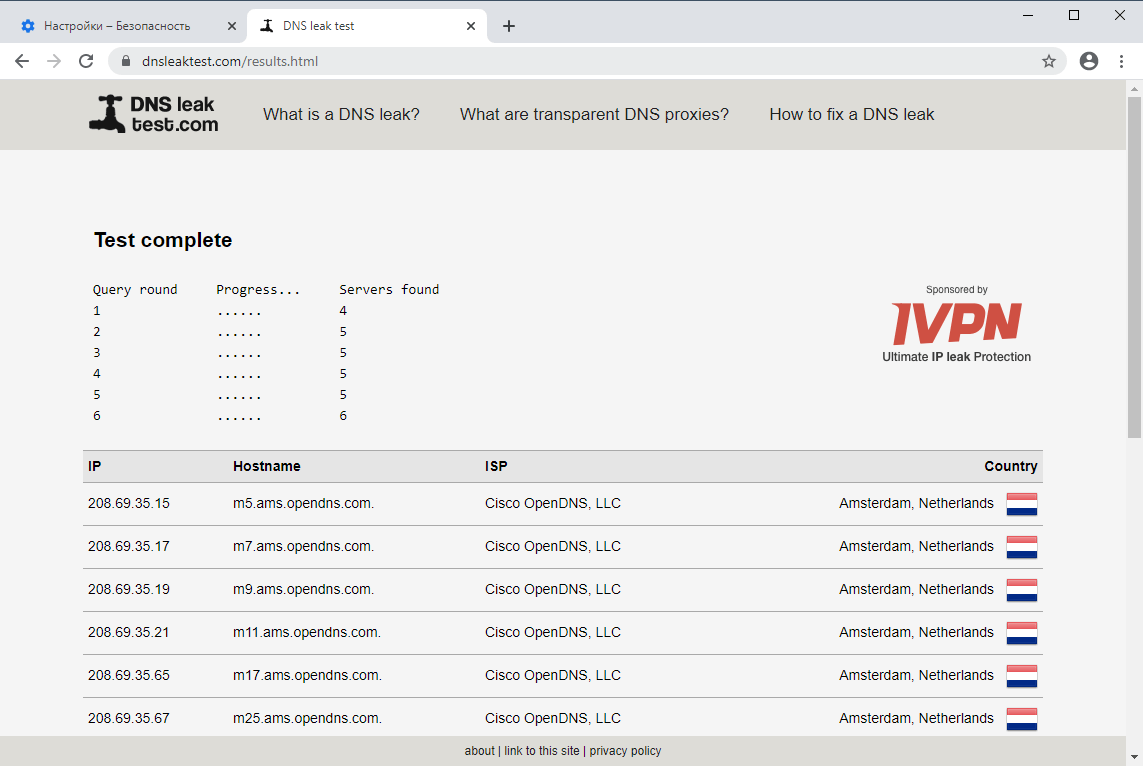Click the 'Test complete' heading
Viewport: 1143px width, 766px height.
coord(163,241)
